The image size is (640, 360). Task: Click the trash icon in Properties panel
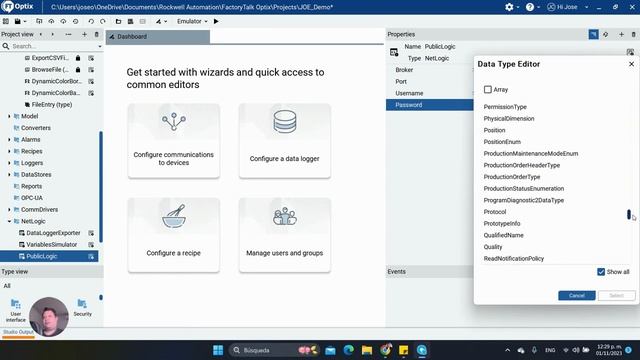(633, 35)
